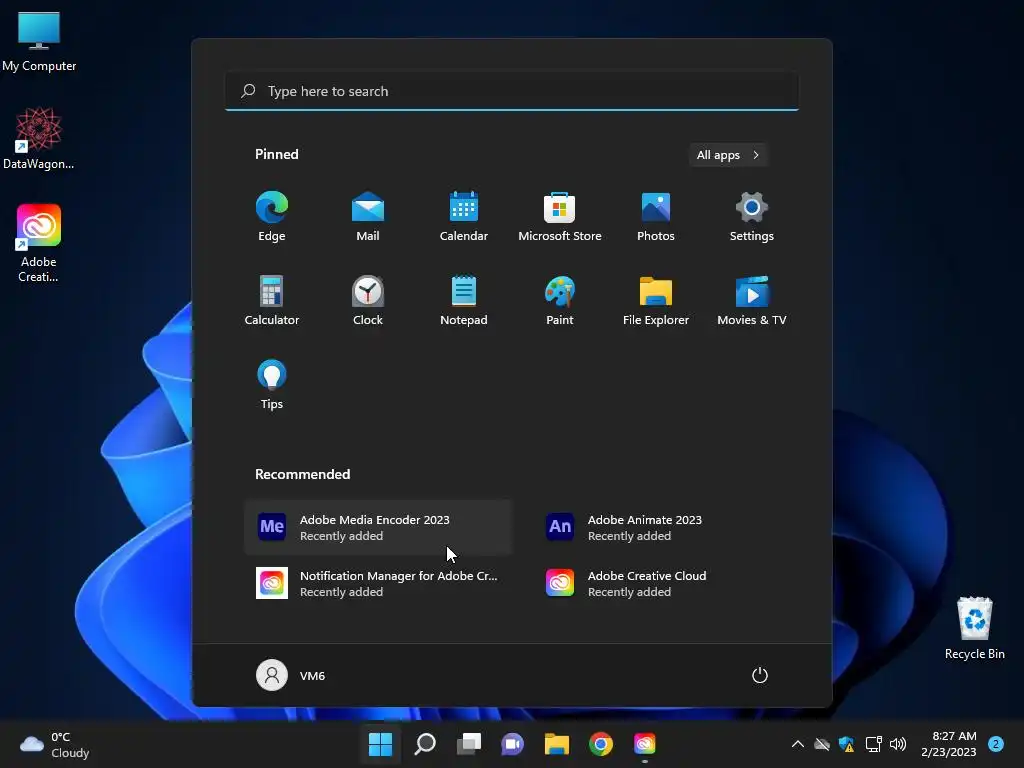This screenshot has width=1024, height=768.
Task: Launch the Photos app
Action: 656,217
